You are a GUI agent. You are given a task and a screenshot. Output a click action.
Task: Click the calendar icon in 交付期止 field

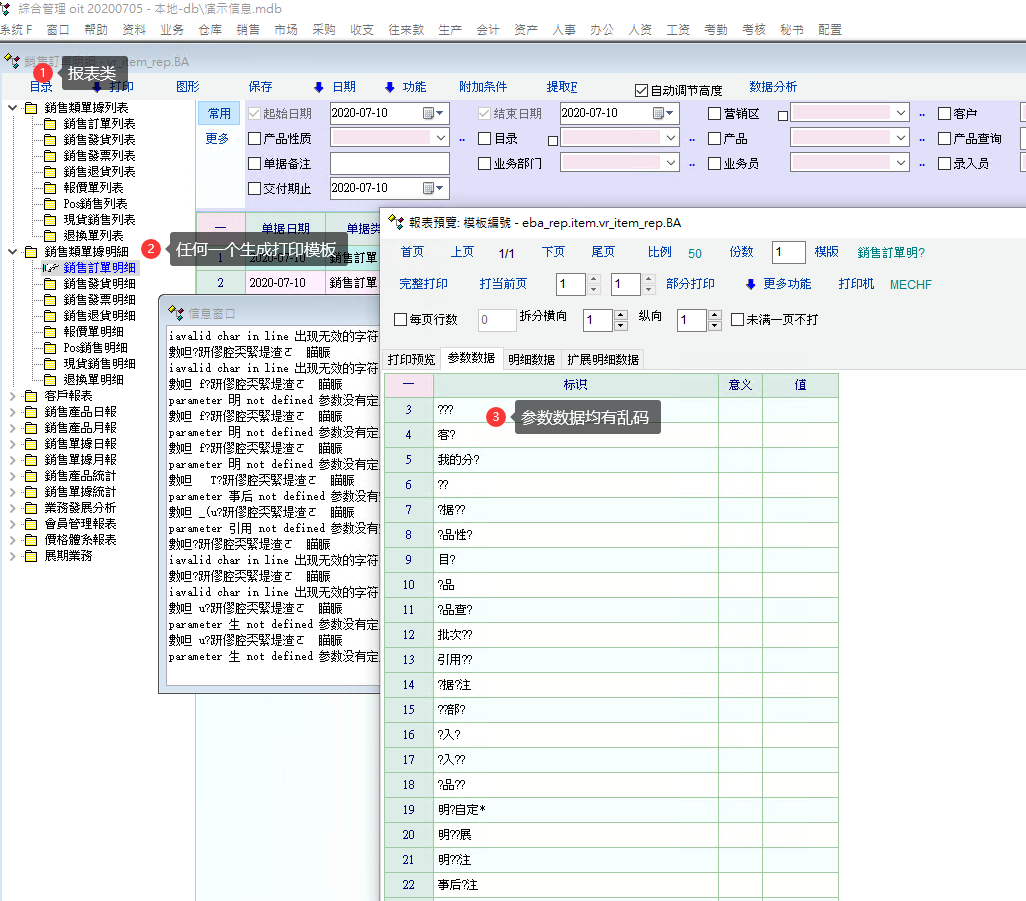[x=429, y=188]
